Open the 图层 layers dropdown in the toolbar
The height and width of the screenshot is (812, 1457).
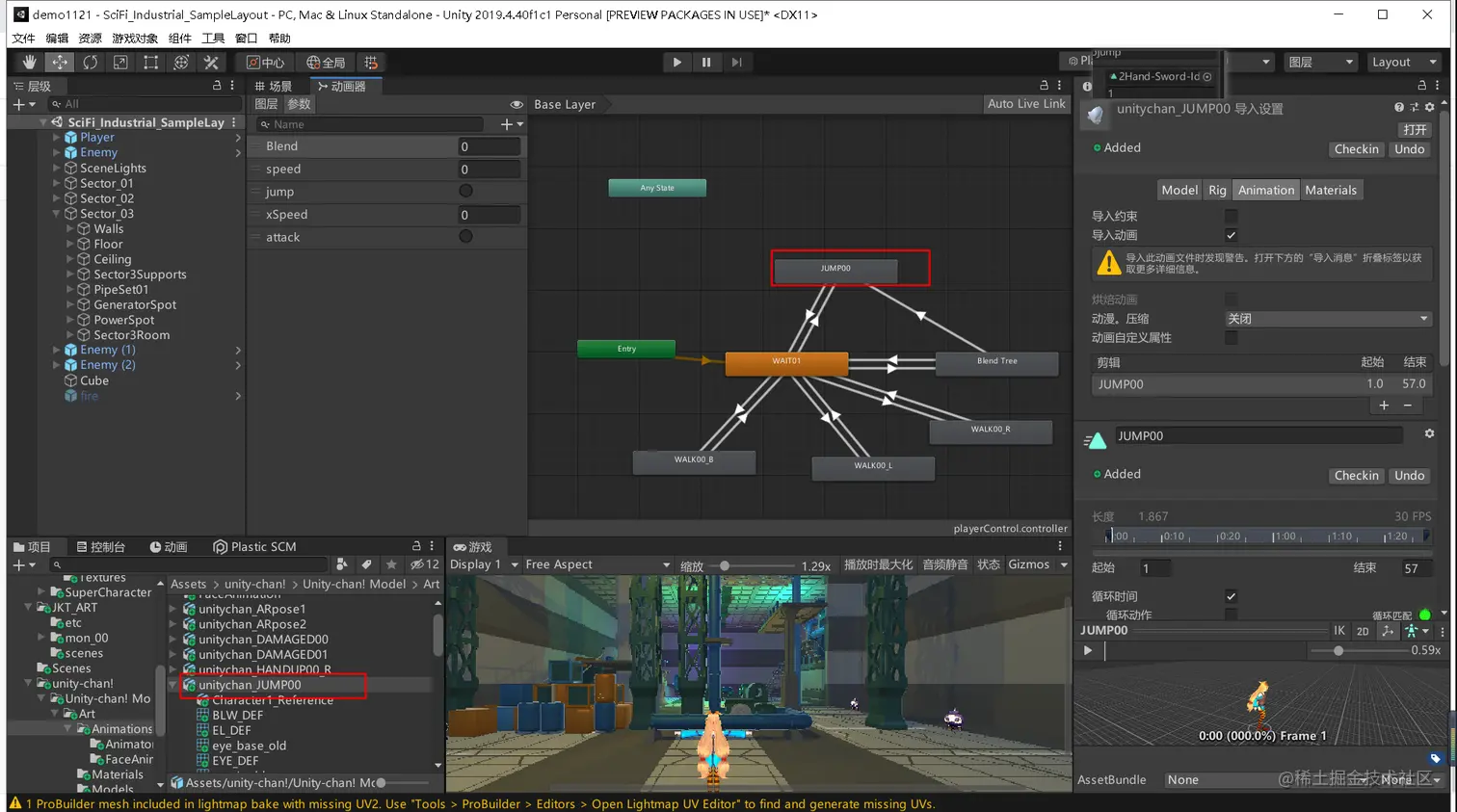tap(1320, 62)
